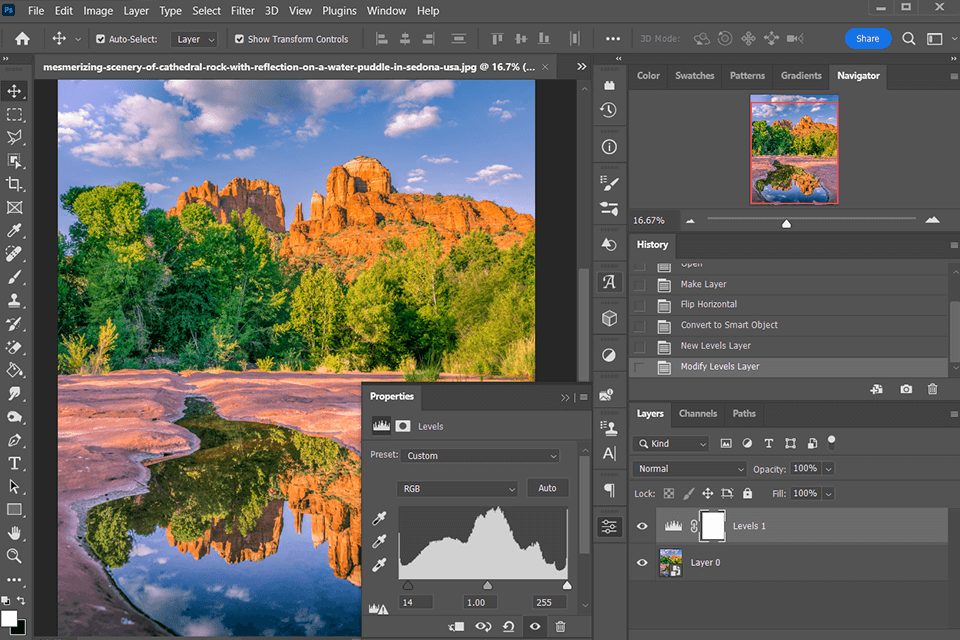Select the Zoom tool
This screenshot has width=960, height=640.
(x=14, y=556)
